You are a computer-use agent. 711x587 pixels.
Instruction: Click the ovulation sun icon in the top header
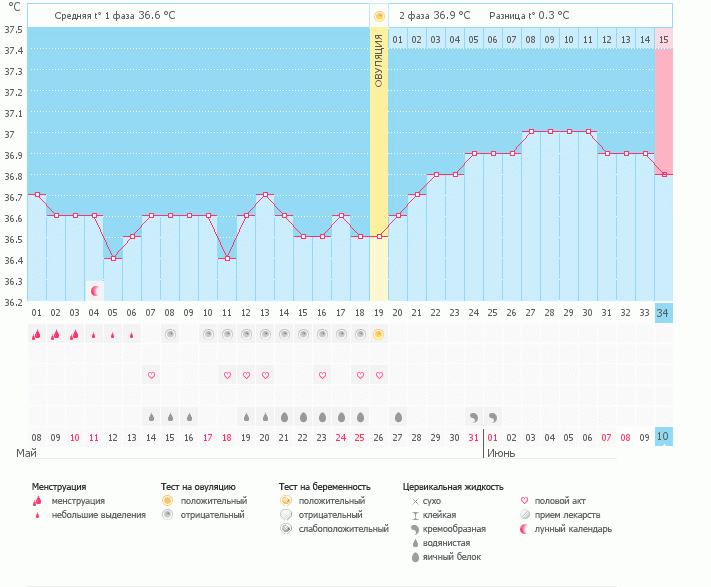click(378, 16)
